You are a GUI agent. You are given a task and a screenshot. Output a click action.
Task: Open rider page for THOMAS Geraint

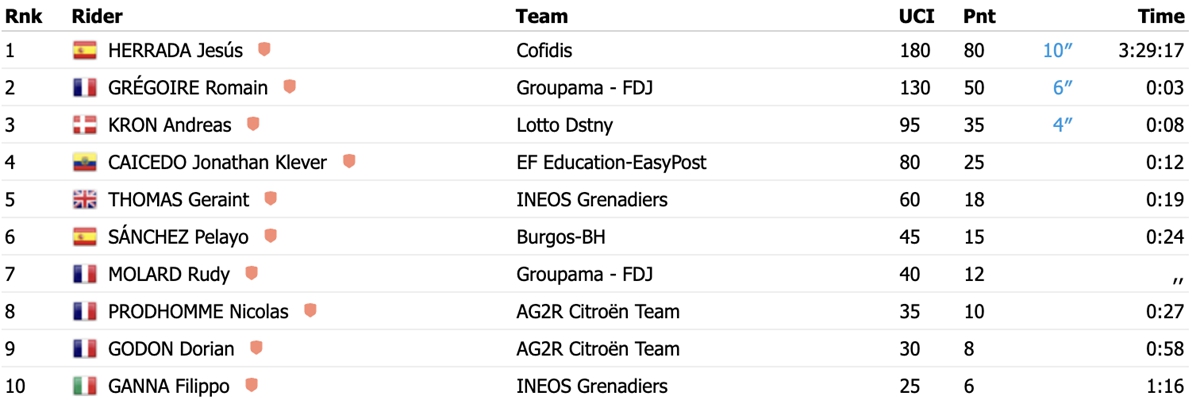tap(178, 200)
